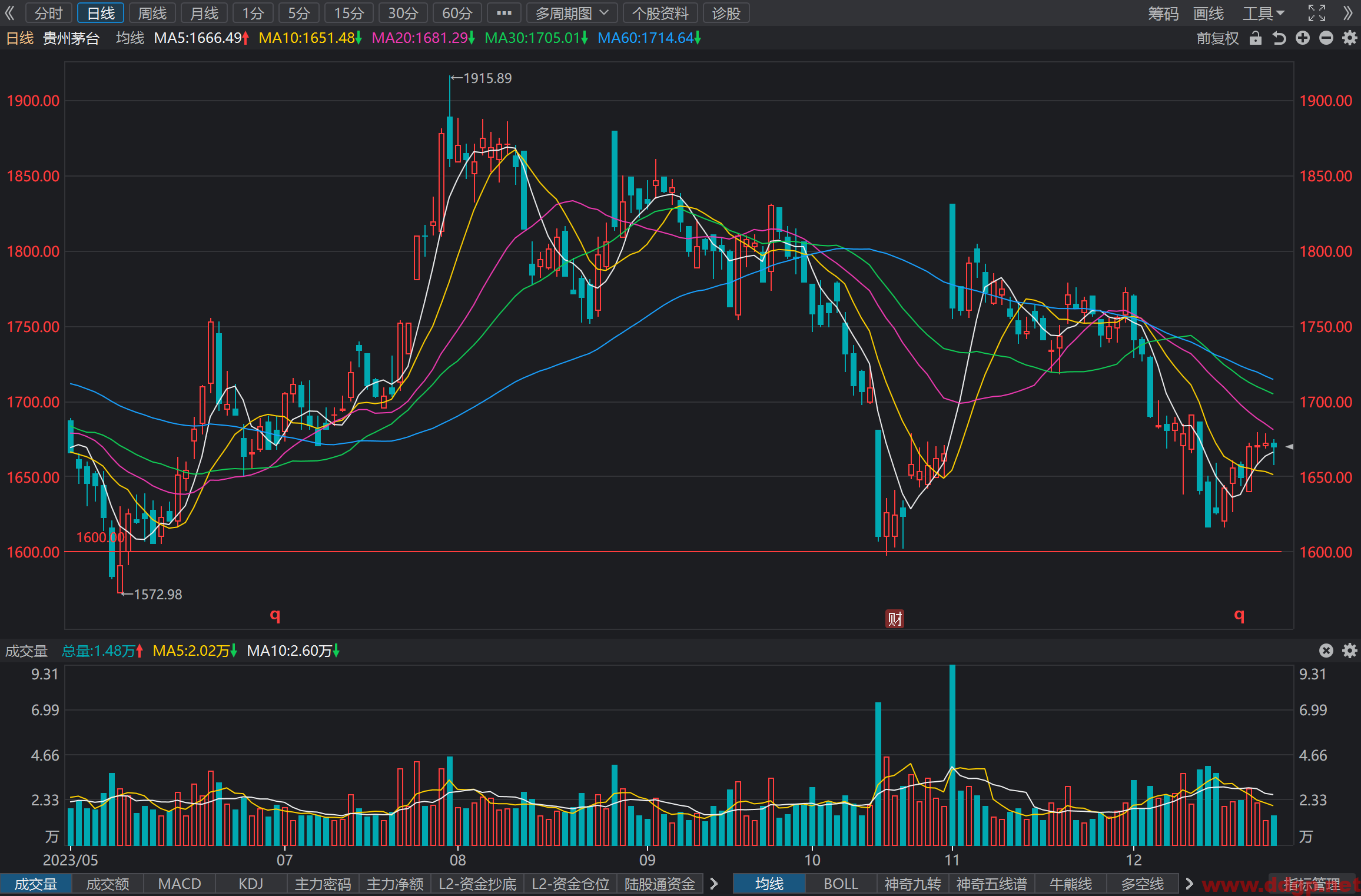This screenshot has height=896, width=1361.
Task: Open the 工具 tools dropdown
Action: tap(1263, 13)
